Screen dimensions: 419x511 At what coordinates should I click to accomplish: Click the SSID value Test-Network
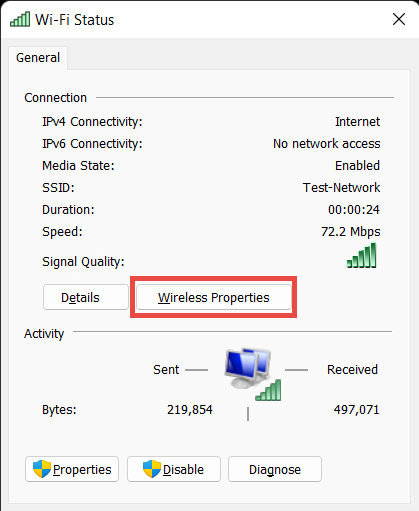click(x=341, y=188)
